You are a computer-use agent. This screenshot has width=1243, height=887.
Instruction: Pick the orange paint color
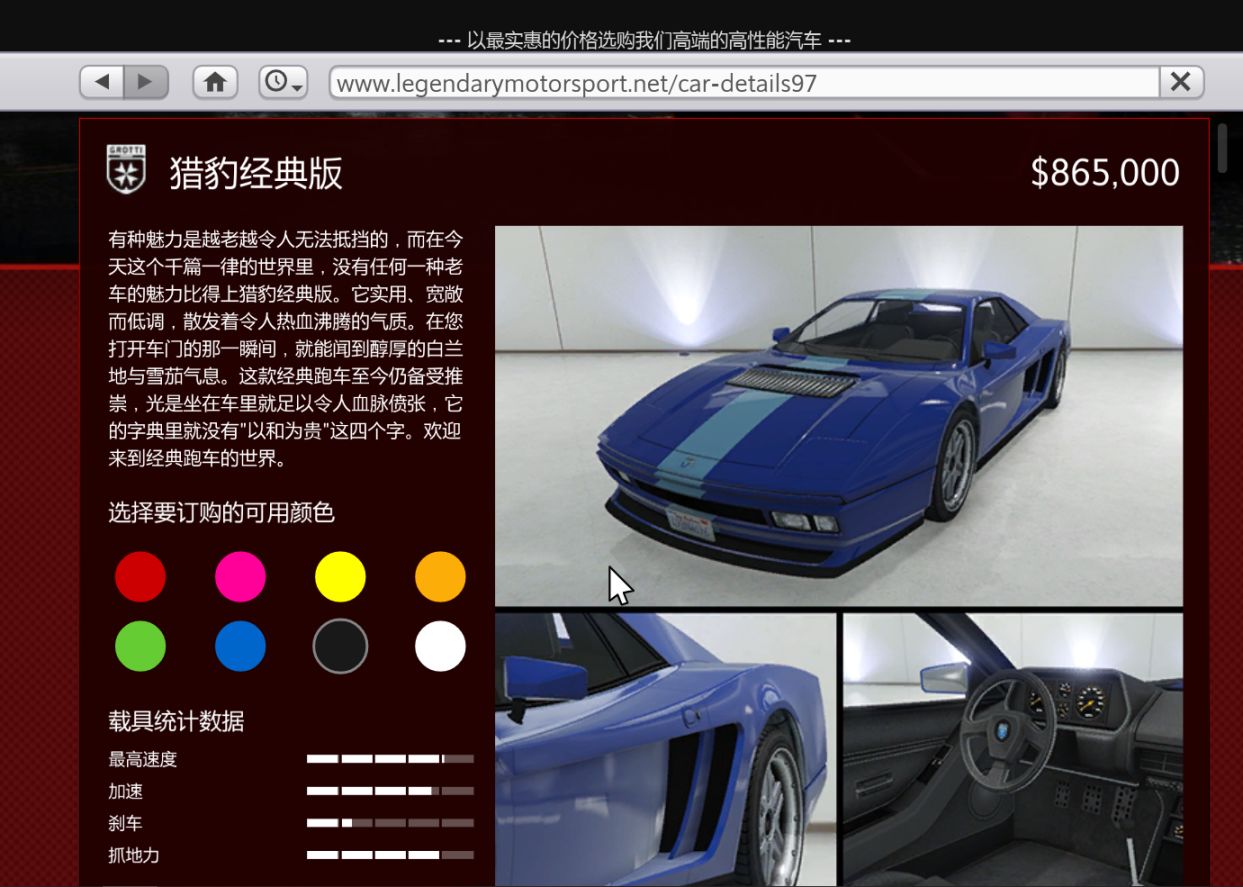(x=440, y=576)
